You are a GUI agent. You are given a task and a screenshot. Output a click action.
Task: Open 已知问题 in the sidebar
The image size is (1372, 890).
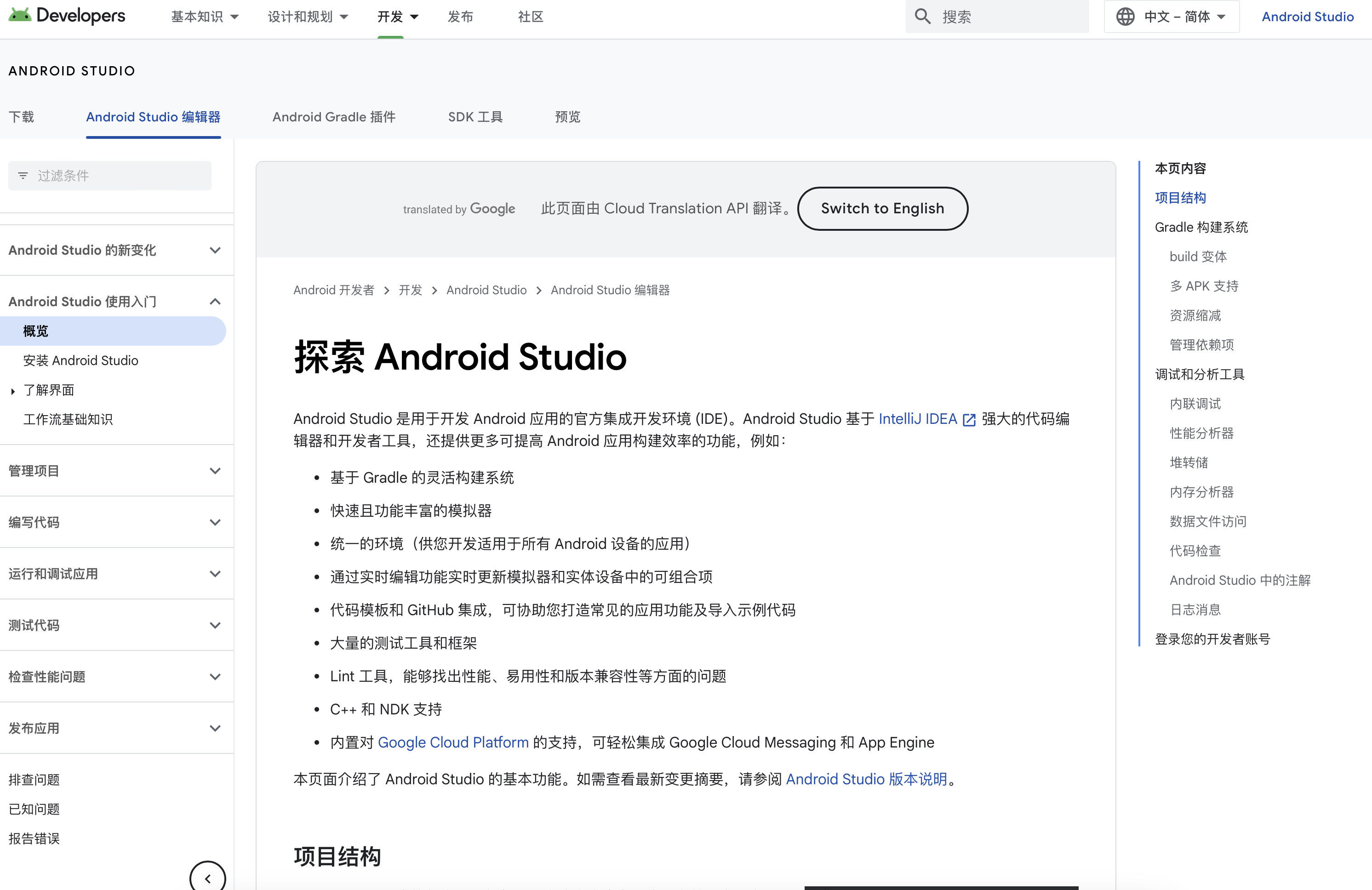click(34, 809)
